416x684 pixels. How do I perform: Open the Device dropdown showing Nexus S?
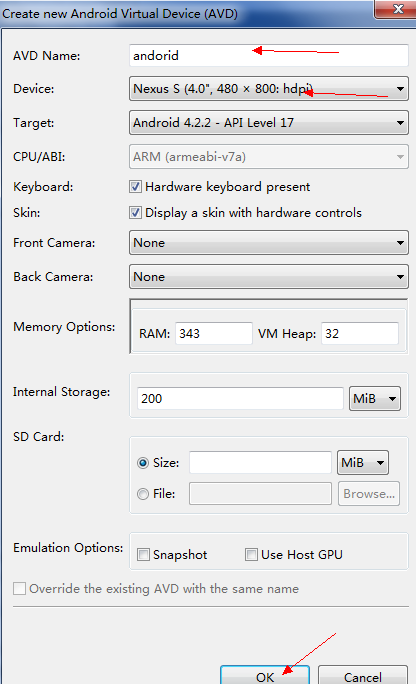pos(269,89)
